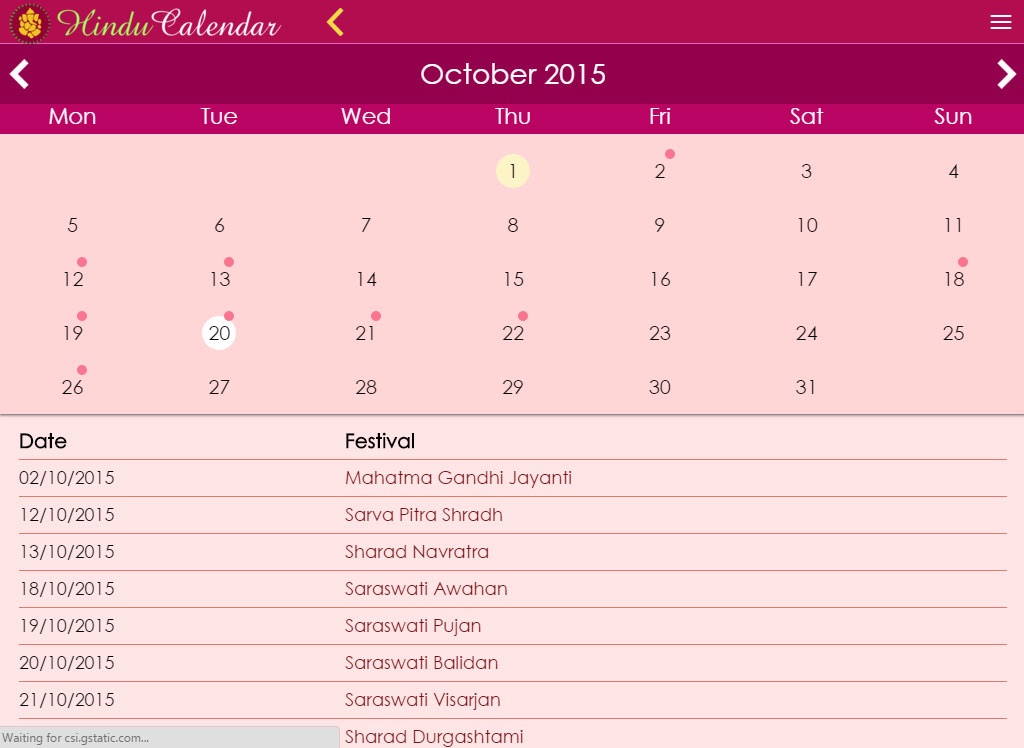Select date 23 in calendar
Image resolution: width=1024 pixels, height=748 pixels.
tap(660, 333)
